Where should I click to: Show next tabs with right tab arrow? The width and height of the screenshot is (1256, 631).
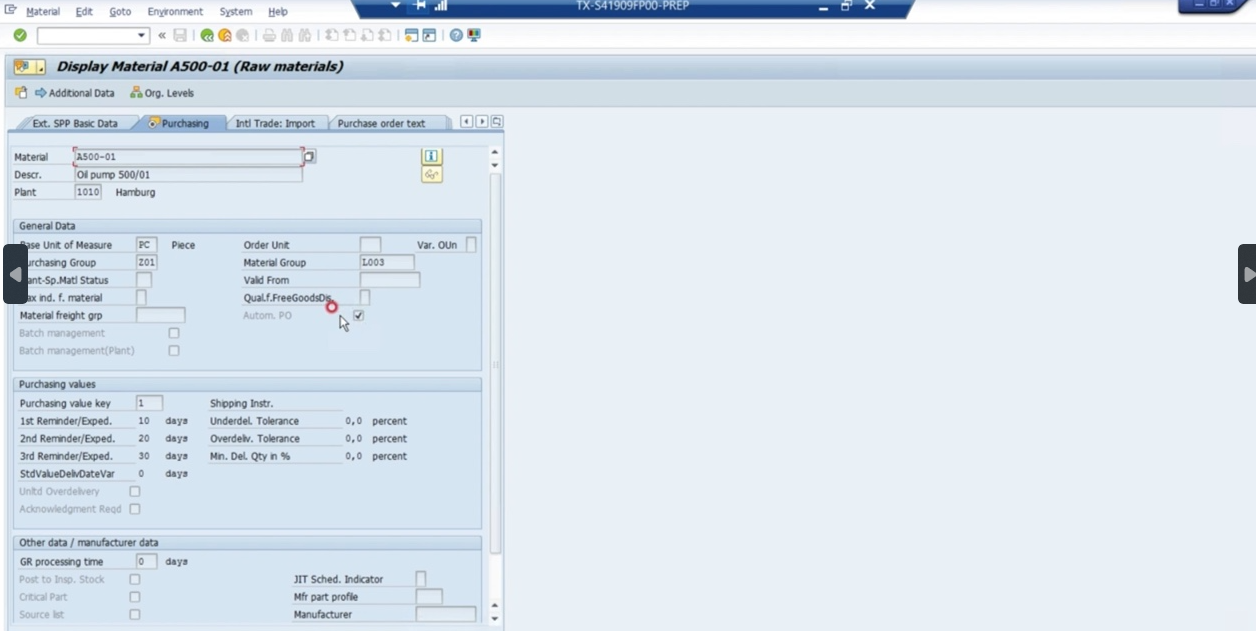pyautogui.click(x=482, y=122)
